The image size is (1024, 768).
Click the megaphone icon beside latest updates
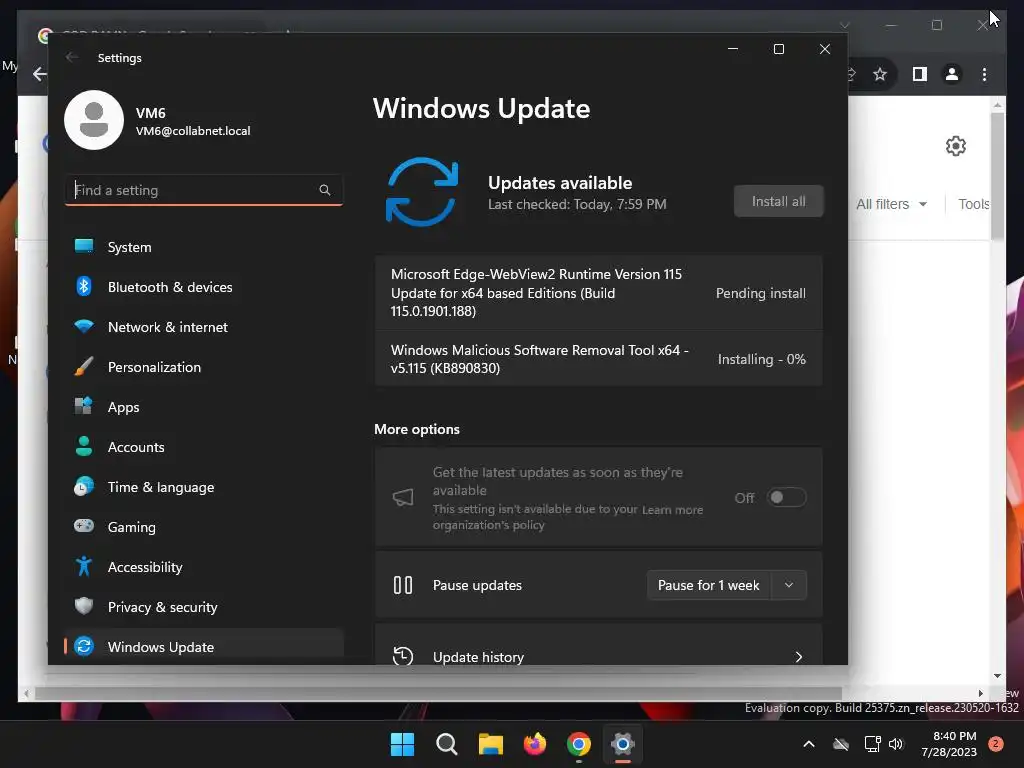pos(403,498)
